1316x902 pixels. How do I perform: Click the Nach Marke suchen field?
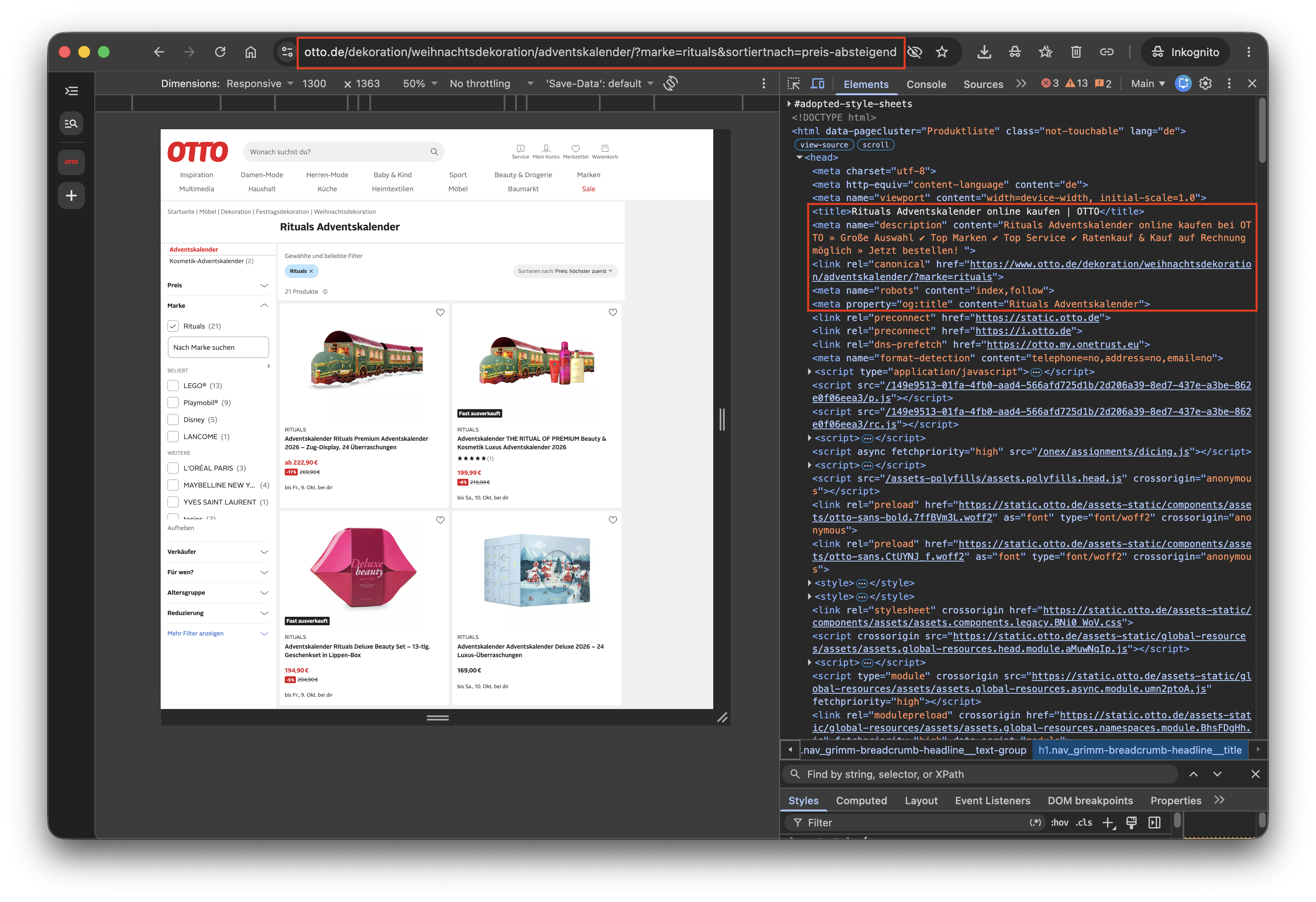coord(218,348)
